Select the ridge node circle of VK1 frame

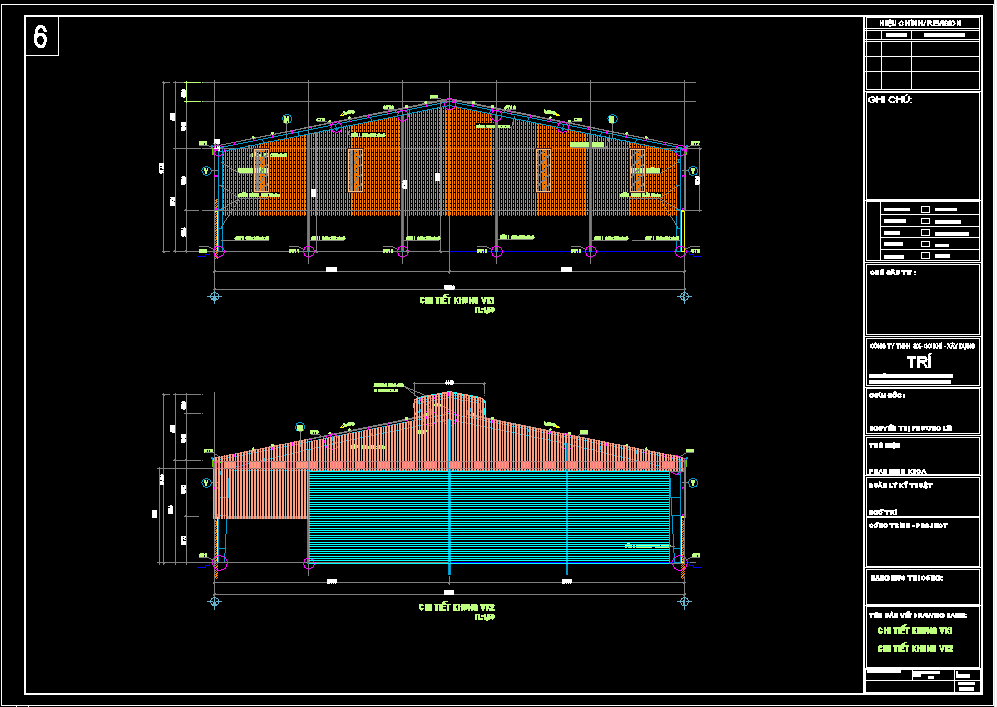tap(450, 104)
